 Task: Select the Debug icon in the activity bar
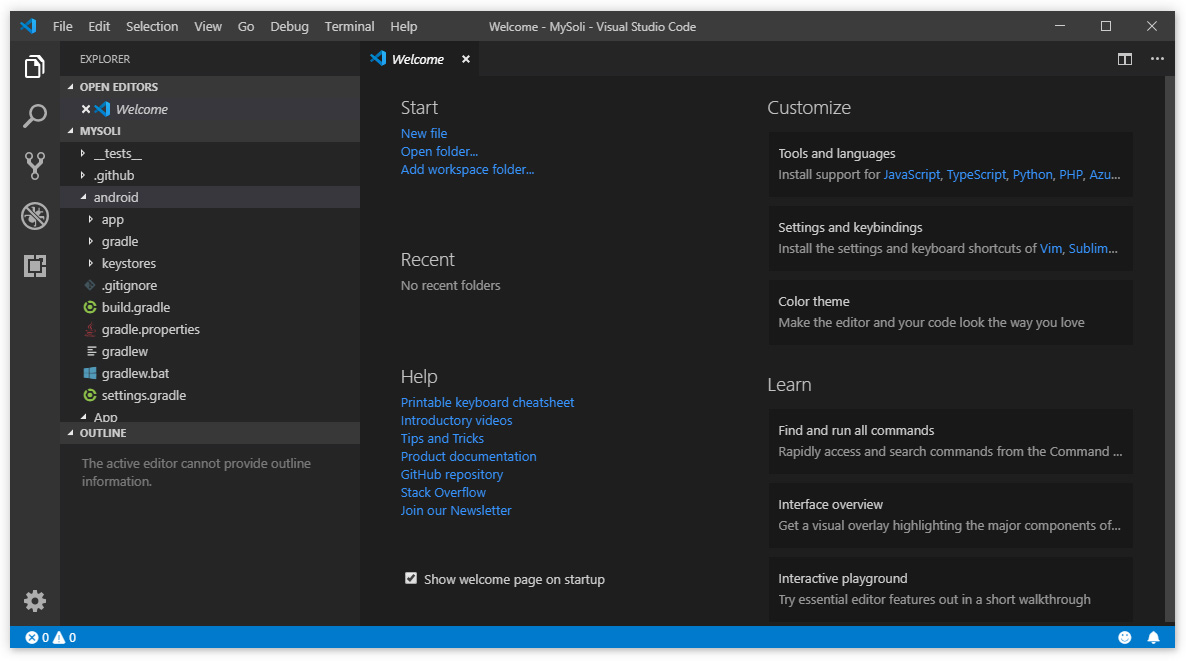click(x=35, y=216)
